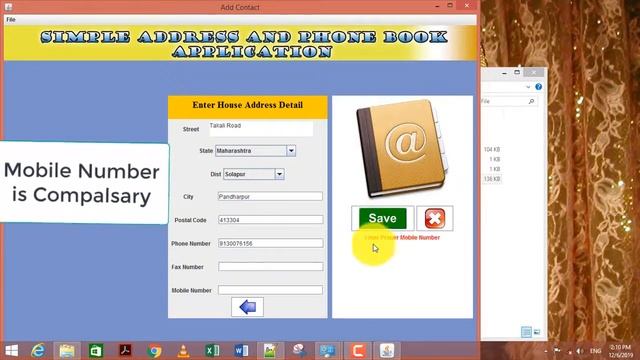Click the green Save button
The width and height of the screenshot is (640, 360).
(382, 218)
